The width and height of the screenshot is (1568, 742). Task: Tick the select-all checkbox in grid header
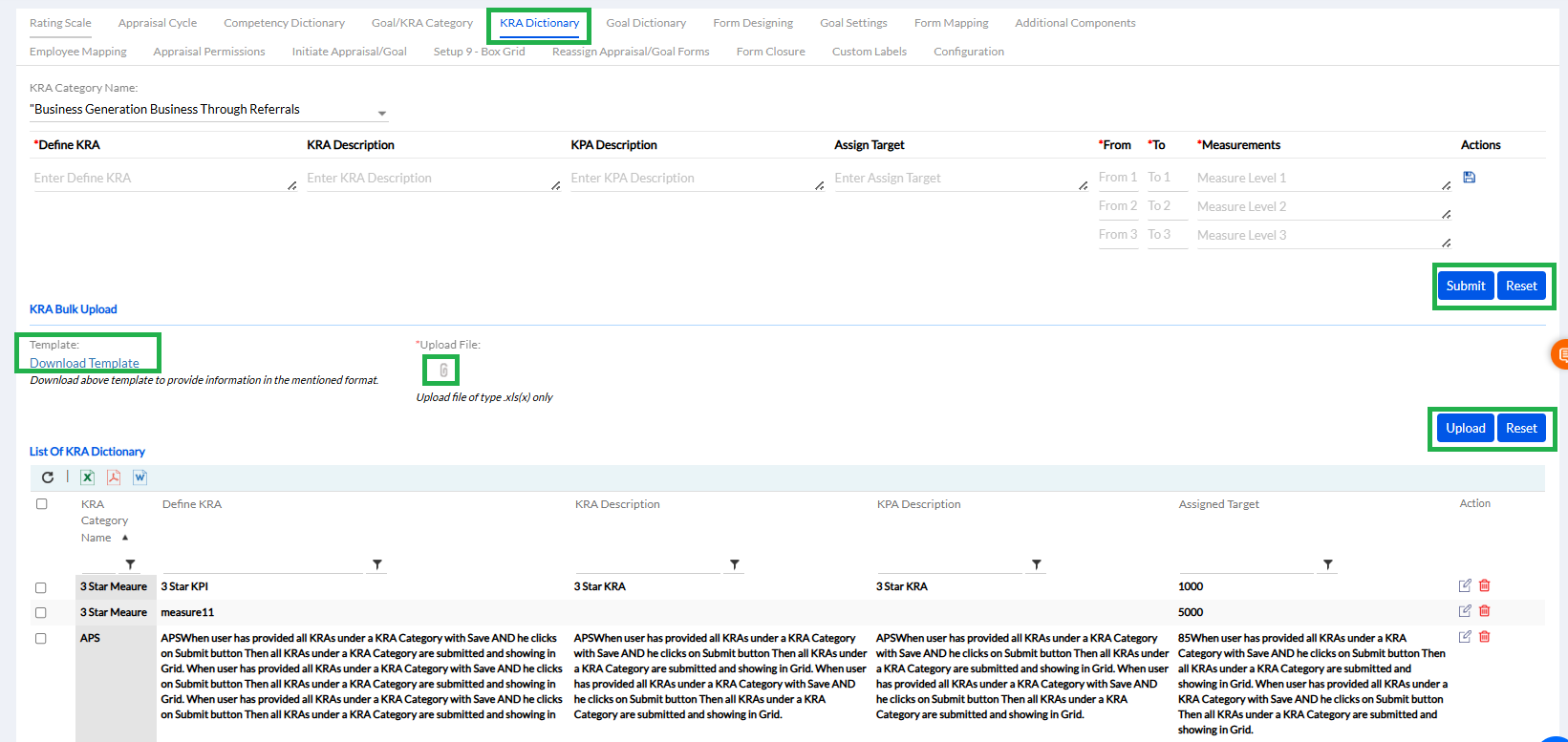pos(41,504)
